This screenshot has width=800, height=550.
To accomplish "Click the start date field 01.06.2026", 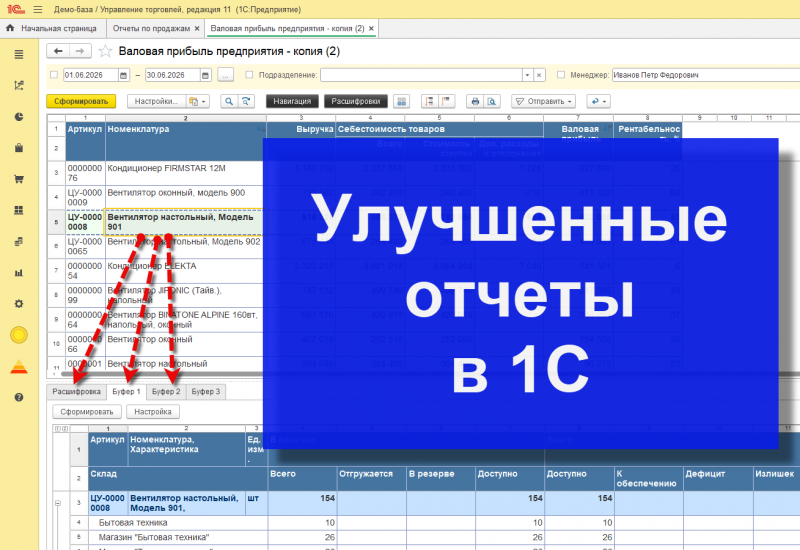I will (x=91, y=75).
